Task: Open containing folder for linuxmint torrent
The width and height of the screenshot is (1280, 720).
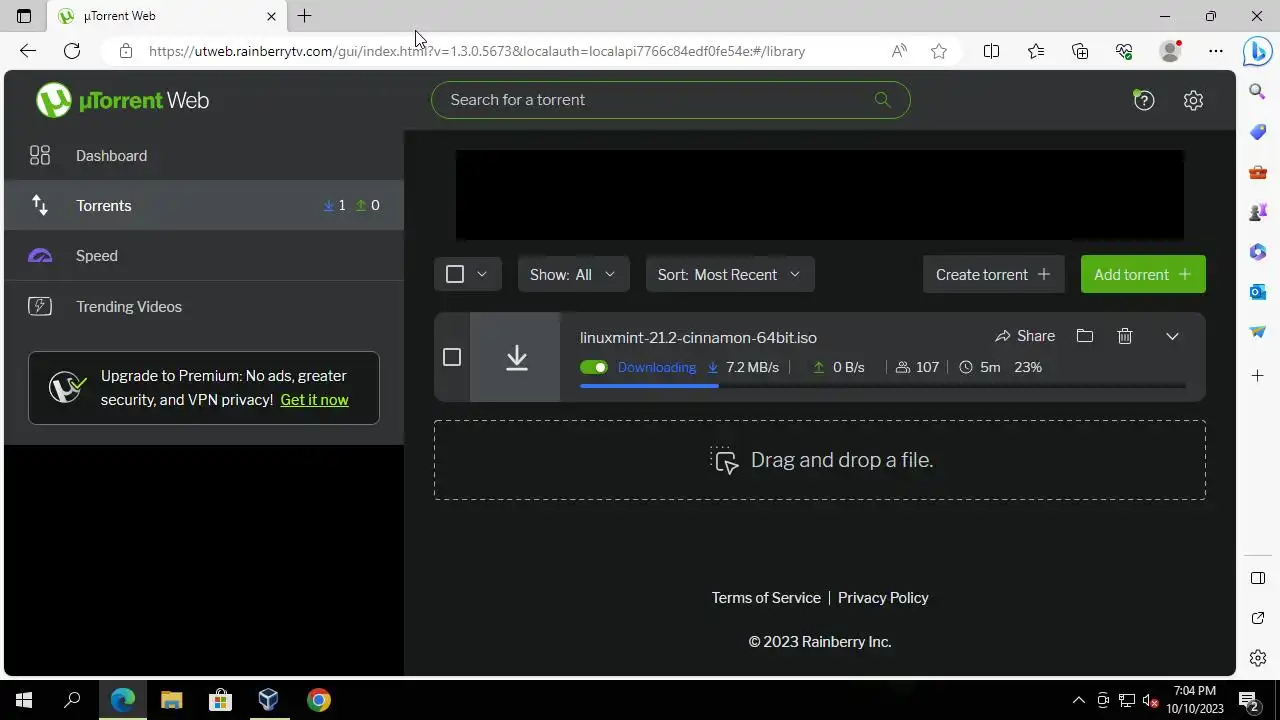Action: click(1085, 336)
